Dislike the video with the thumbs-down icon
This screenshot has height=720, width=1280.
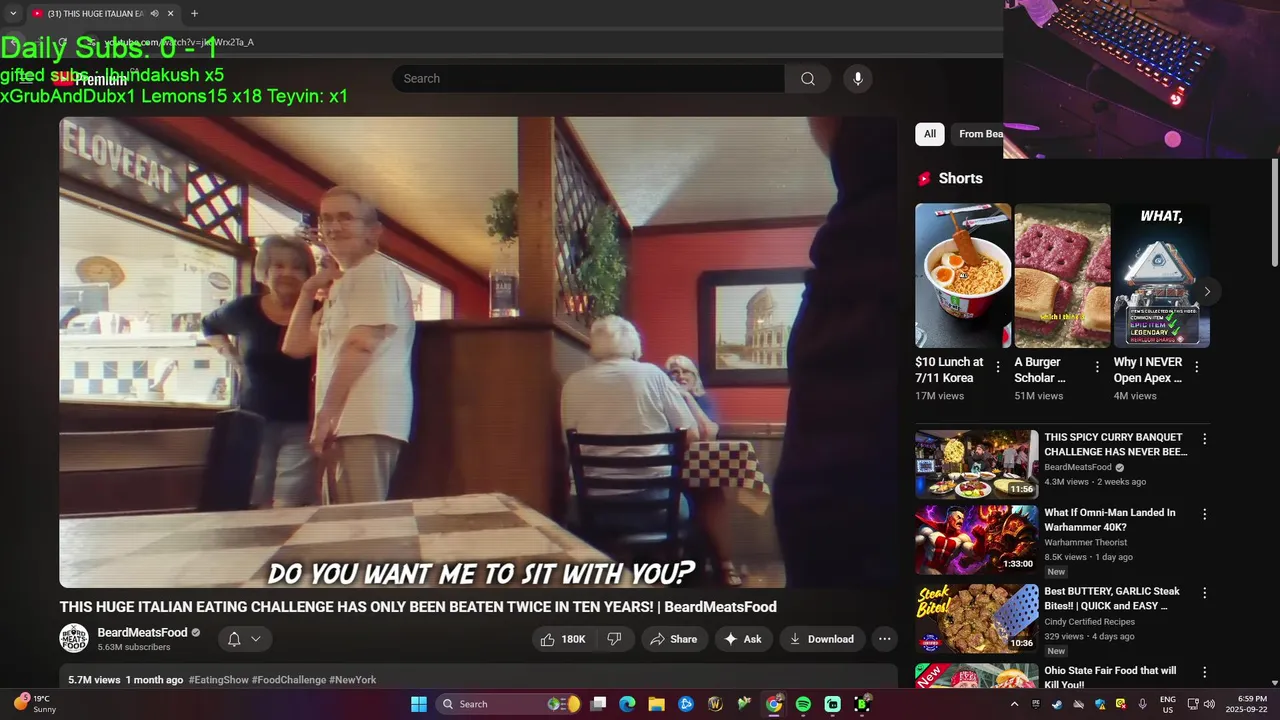pyautogui.click(x=614, y=639)
